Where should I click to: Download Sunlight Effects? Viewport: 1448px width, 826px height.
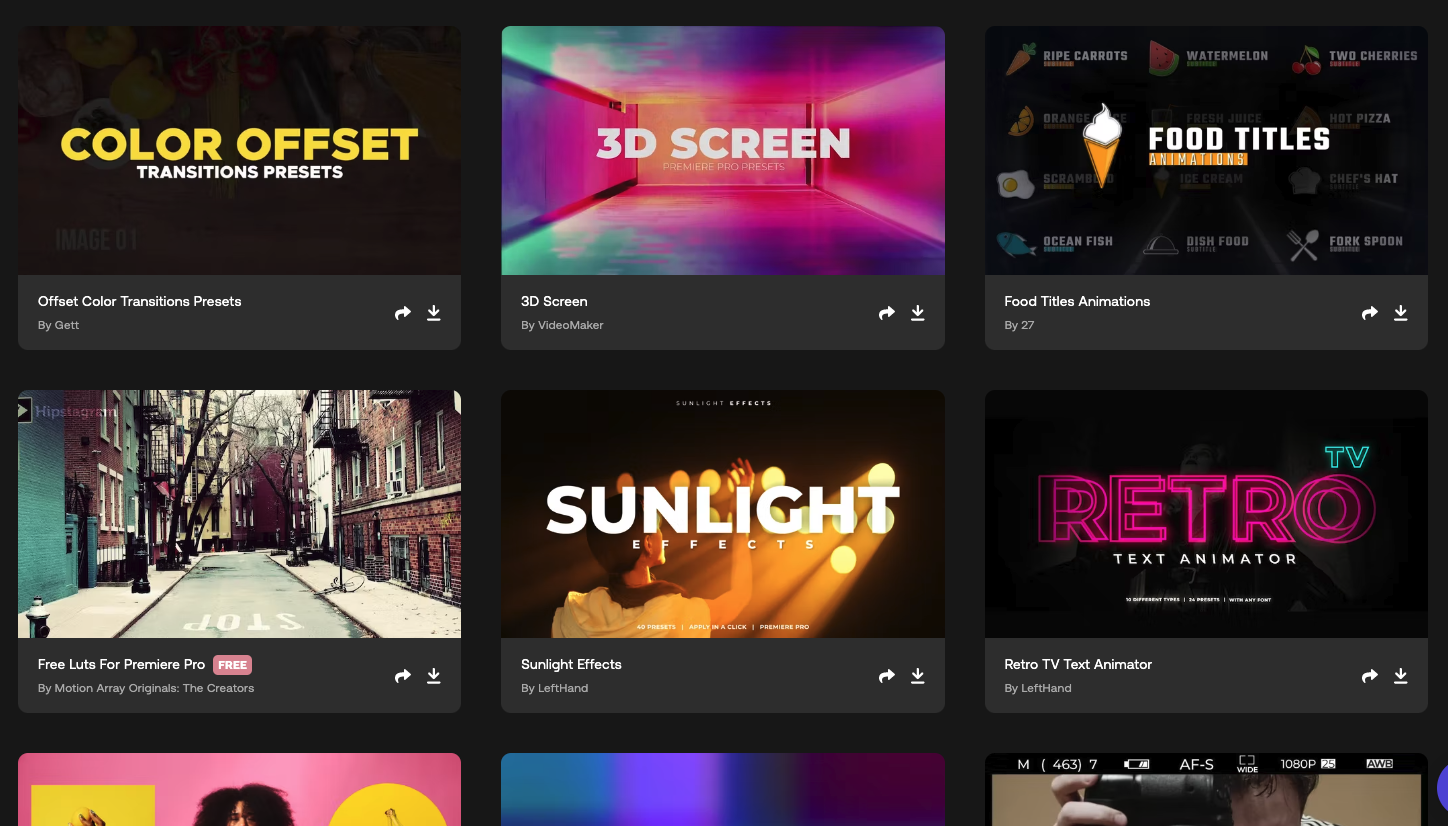(x=918, y=676)
